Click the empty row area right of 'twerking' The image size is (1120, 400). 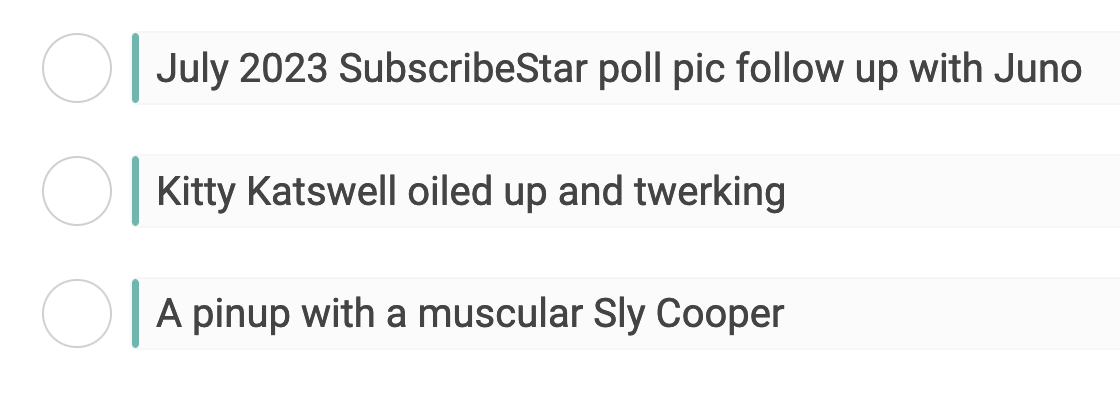(953, 191)
